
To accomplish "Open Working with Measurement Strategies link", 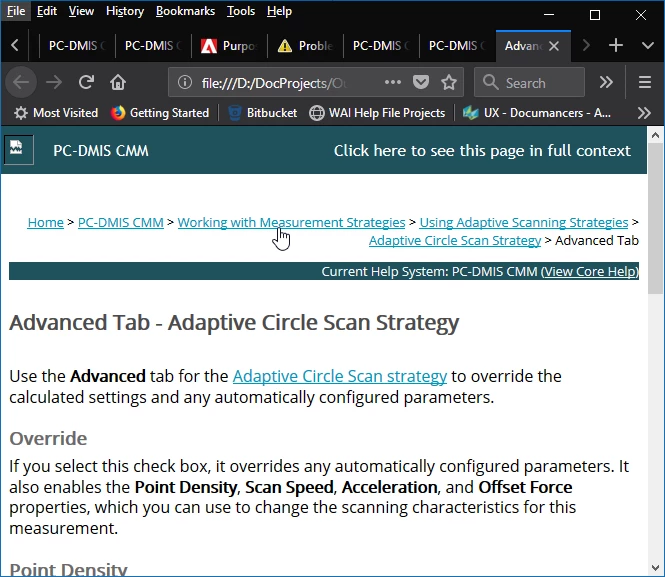I will pyautogui.click(x=291, y=222).
